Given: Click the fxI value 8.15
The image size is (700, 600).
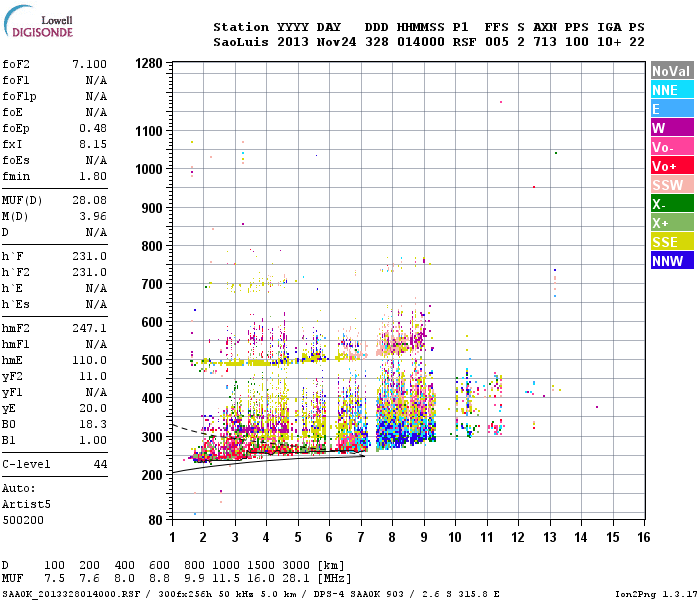Looking at the screenshot, I should (x=93, y=144).
